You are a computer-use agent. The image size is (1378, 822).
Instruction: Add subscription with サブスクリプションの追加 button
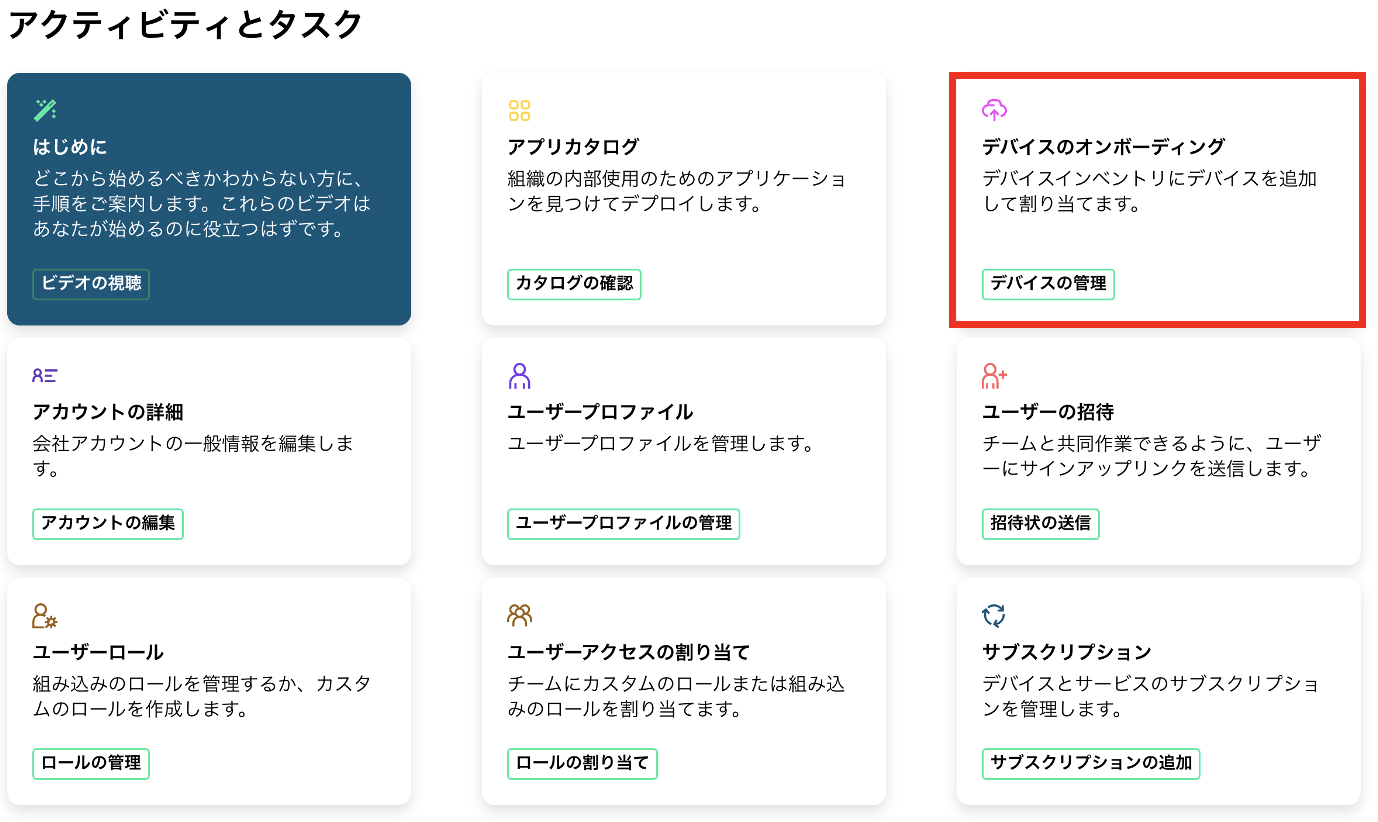click(1090, 763)
